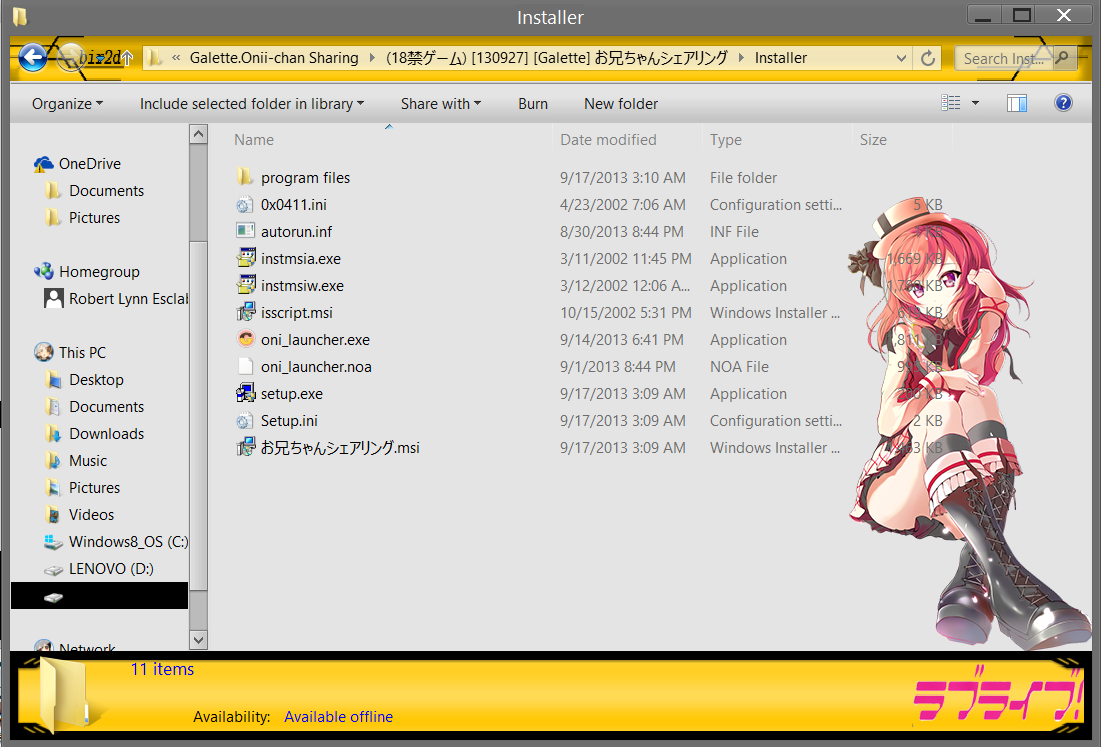The width and height of the screenshot is (1101, 747).
Task: Open the Help question mark icon
Action: [1063, 103]
